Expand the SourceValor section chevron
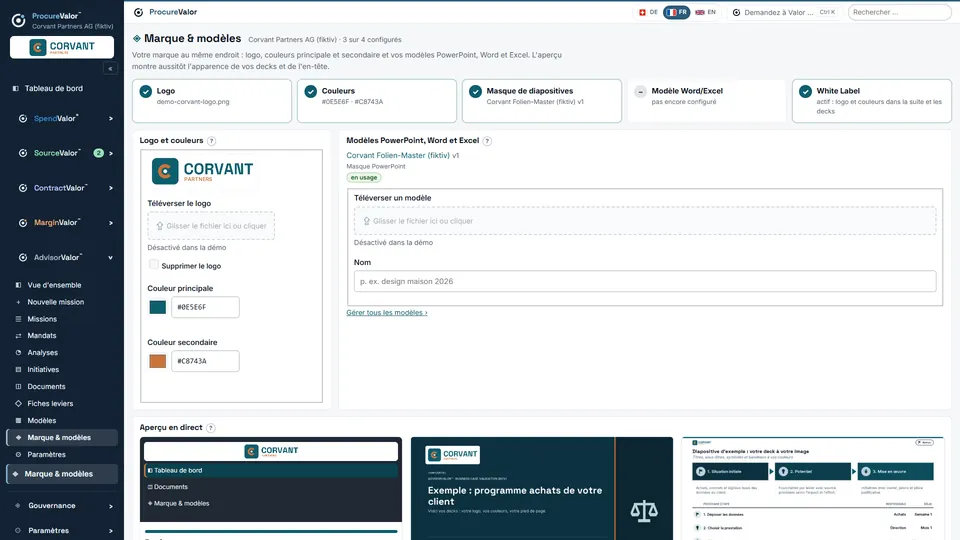This screenshot has height=540, width=960. [x=111, y=153]
